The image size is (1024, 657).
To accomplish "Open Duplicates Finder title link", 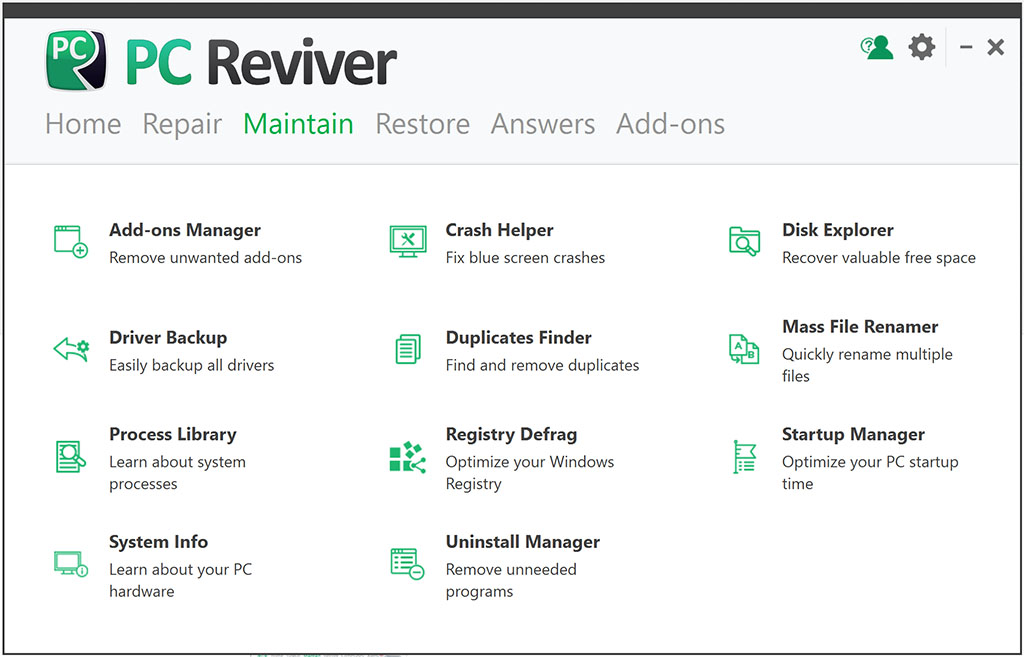I will [x=519, y=338].
